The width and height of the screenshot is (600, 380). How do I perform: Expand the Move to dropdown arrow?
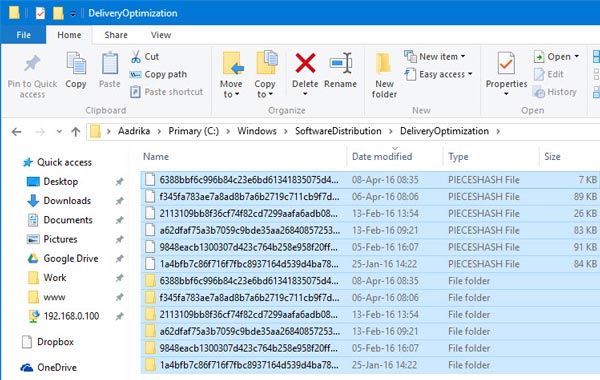(x=237, y=95)
